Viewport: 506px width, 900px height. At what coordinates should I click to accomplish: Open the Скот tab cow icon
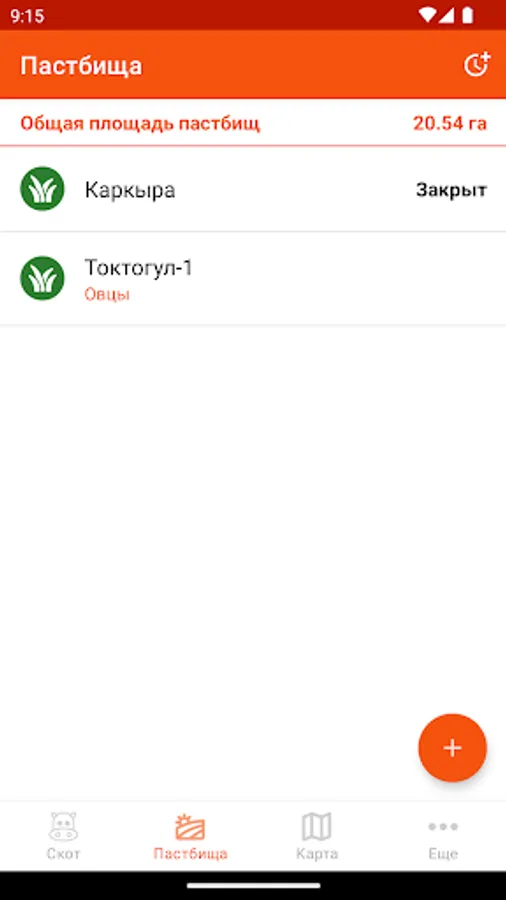pos(63,827)
